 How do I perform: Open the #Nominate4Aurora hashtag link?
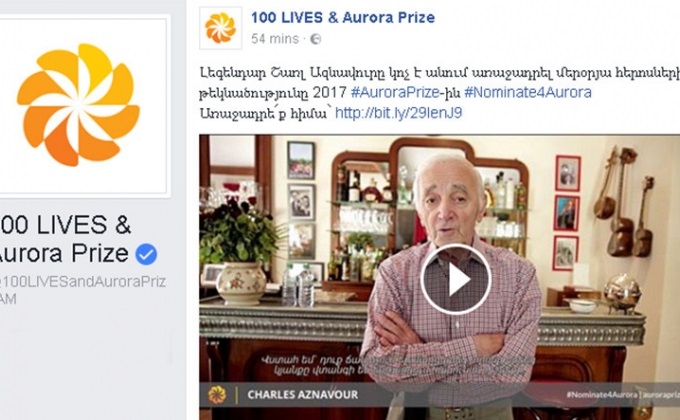(528, 92)
